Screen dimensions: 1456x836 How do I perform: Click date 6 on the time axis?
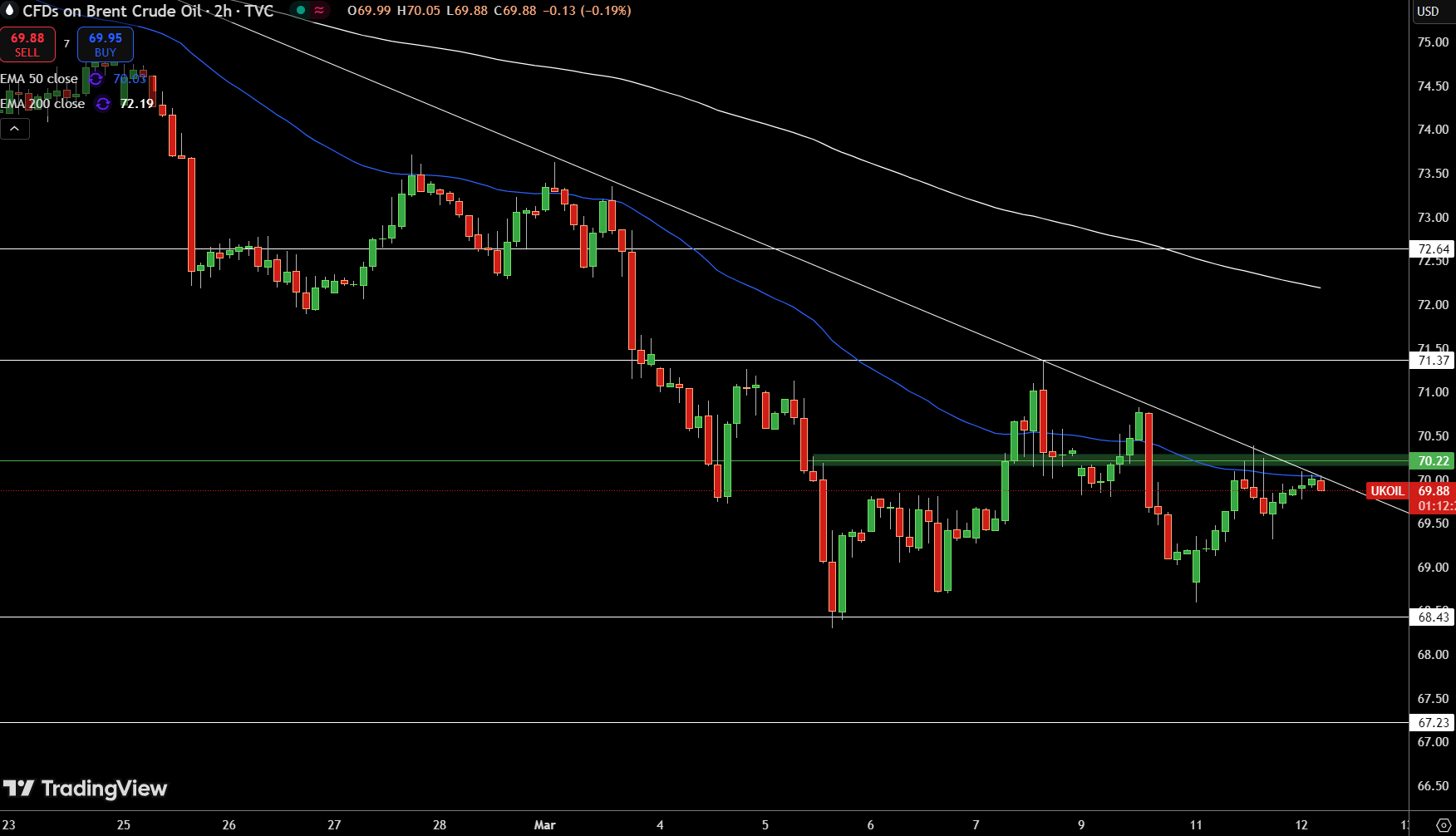870,825
